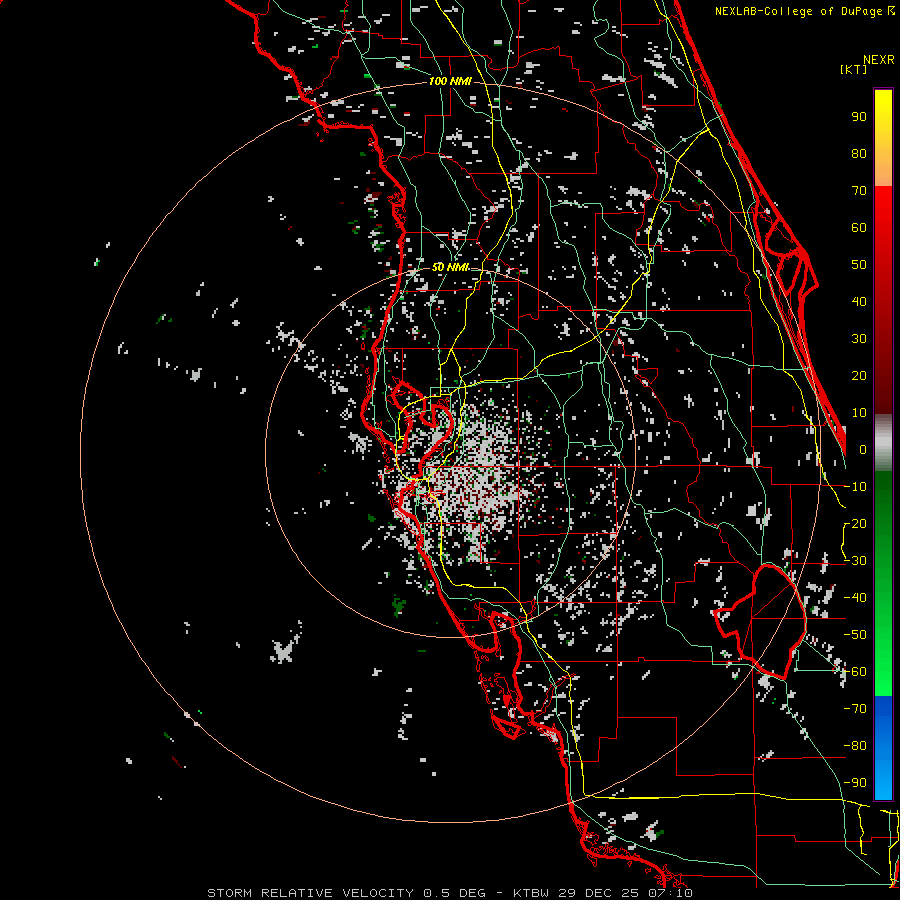
Task: Click the positive 10 value on the scale
Action: (859, 413)
